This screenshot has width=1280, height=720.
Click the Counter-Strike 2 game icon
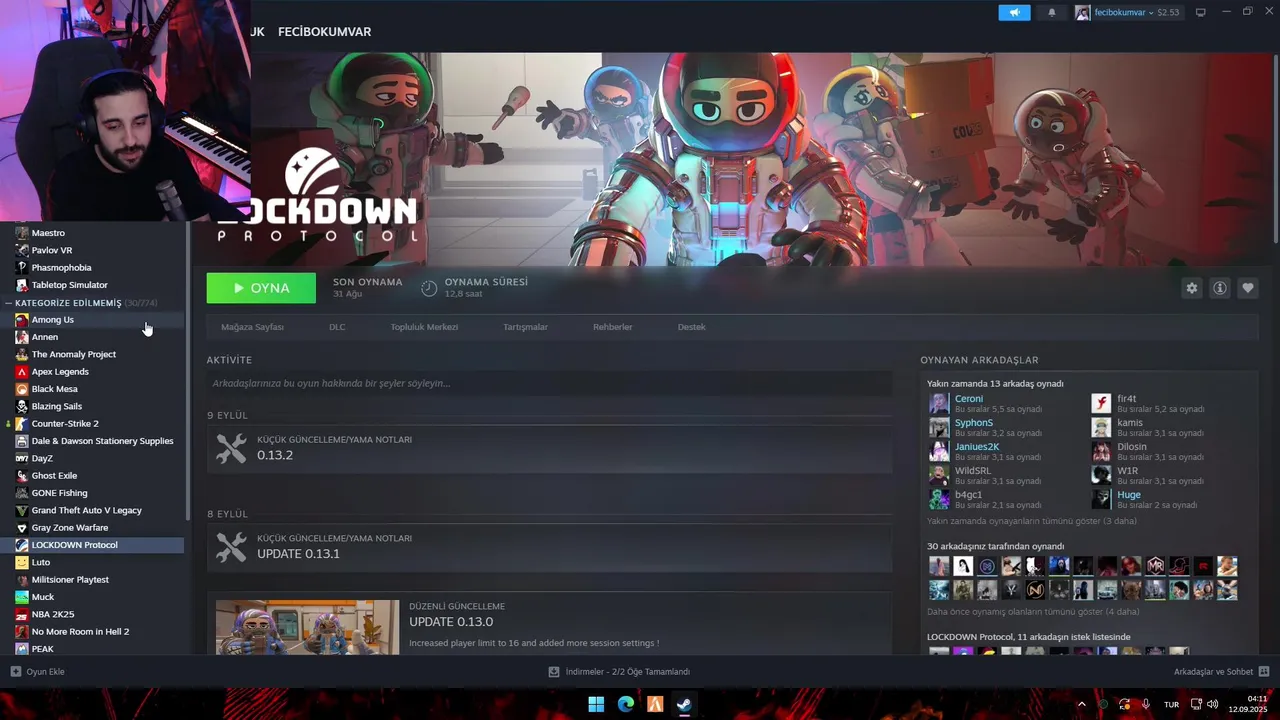[21, 424]
